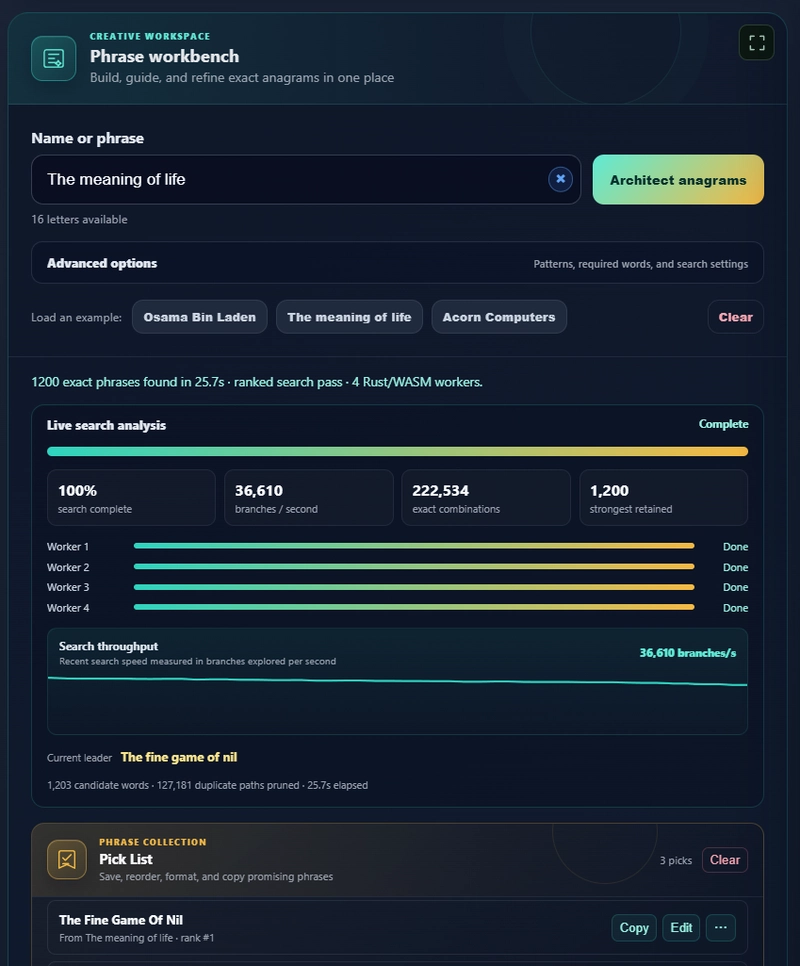Click the 1200 exact phrases found summary
Viewport: 800px width, 966px height.
[x=257, y=382]
